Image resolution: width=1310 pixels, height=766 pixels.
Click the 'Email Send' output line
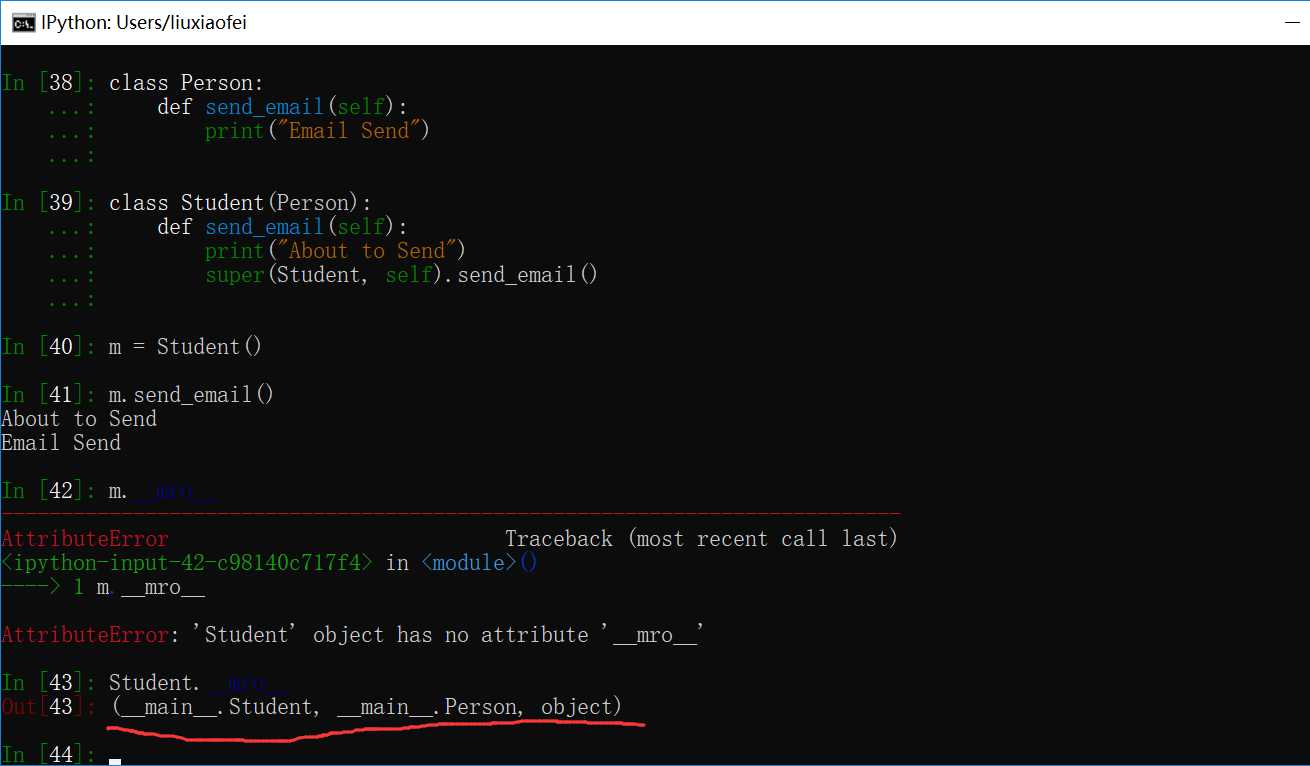click(x=61, y=443)
